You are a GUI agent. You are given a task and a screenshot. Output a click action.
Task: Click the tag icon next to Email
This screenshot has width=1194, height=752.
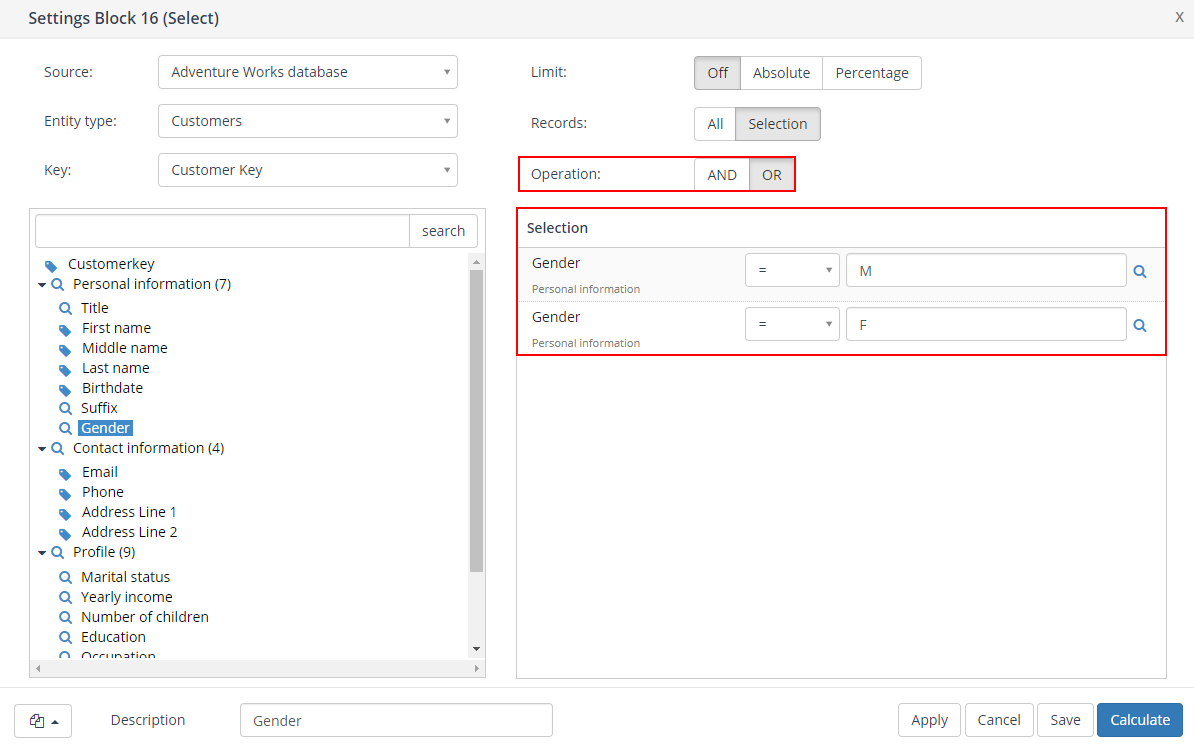65,473
